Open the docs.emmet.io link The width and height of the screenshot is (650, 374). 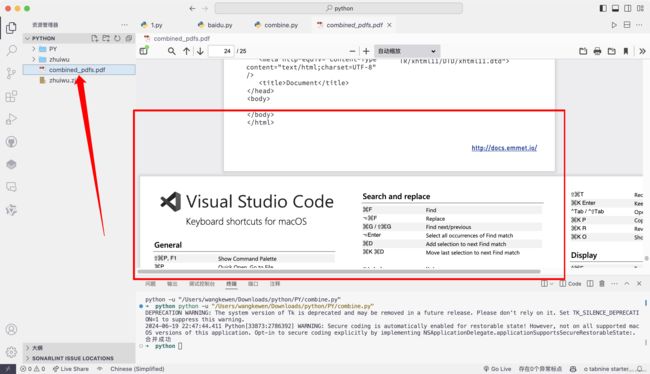(504, 148)
